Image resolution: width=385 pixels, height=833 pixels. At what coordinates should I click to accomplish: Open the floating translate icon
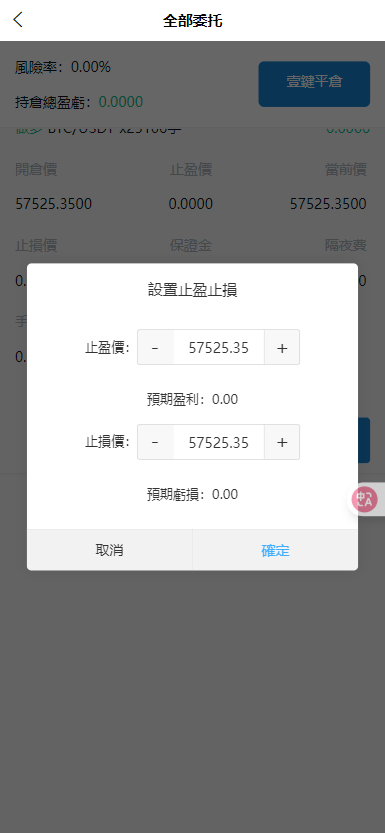coord(365,500)
